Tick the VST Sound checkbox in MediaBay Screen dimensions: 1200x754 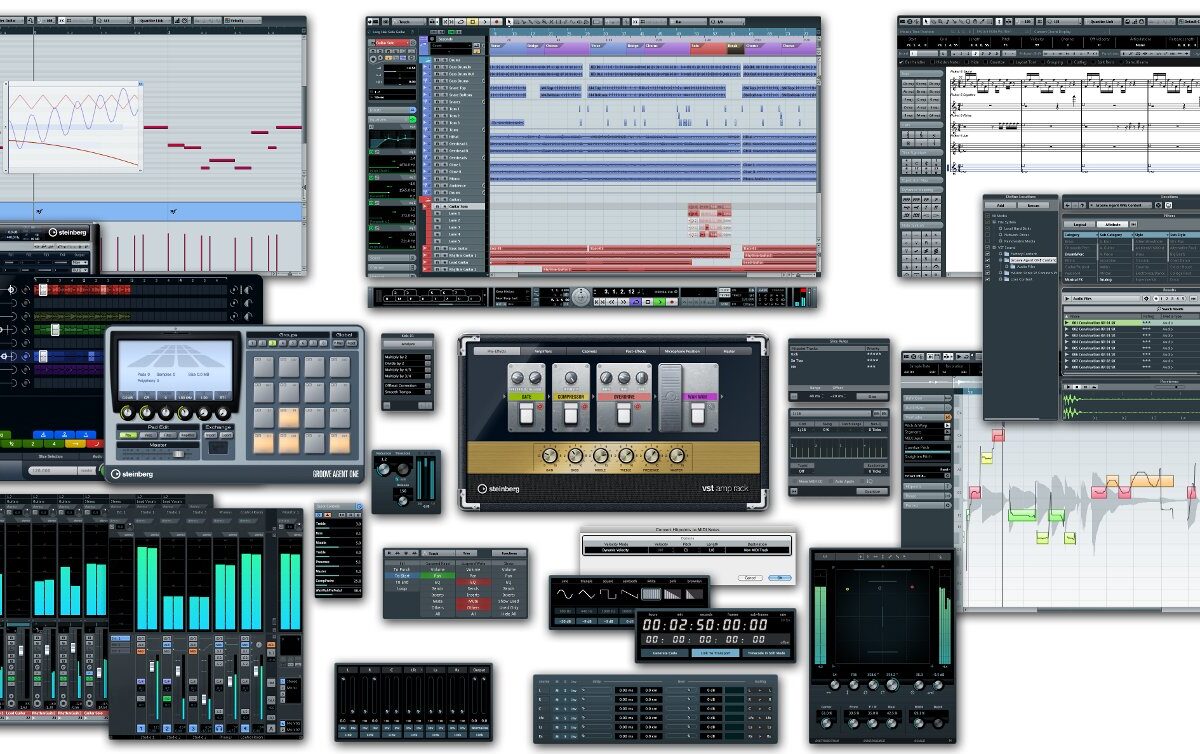click(x=988, y=247)
